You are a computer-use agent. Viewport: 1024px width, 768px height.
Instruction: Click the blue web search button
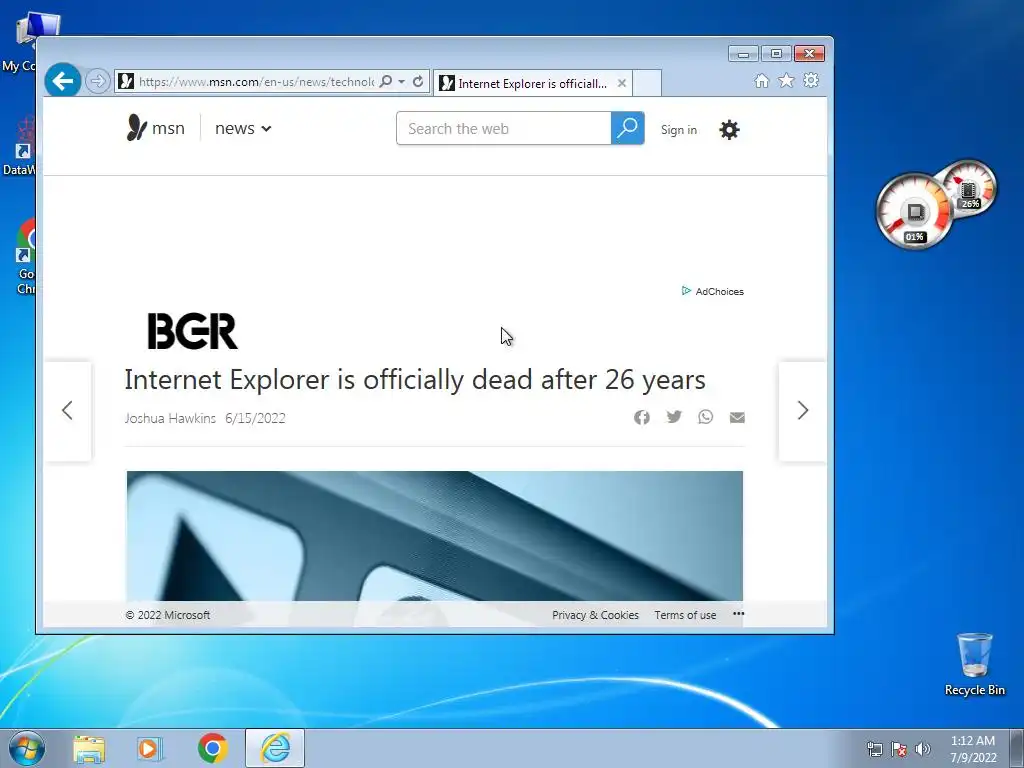pyautogui.click(x=628, y=128)
